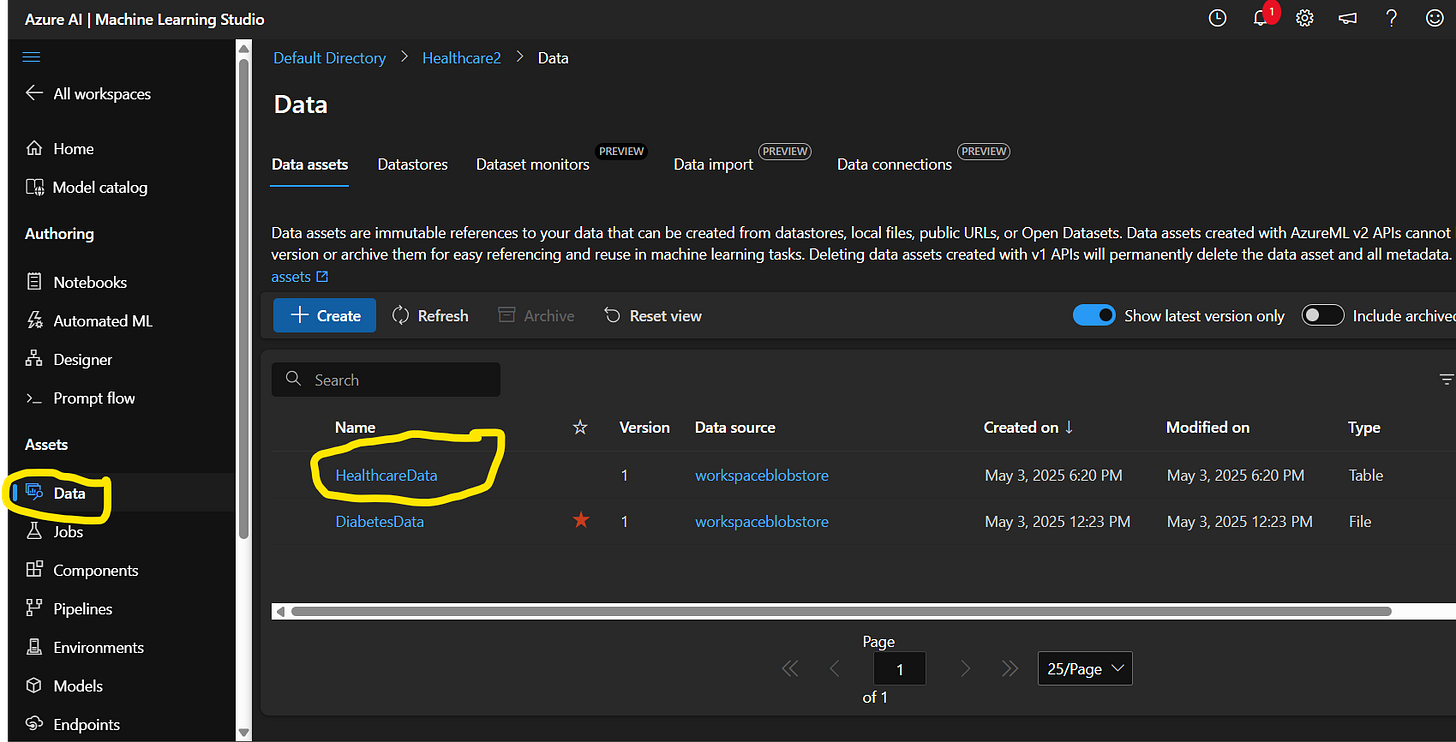The height and width of the screenshot is (742, 1456).
Task: Open the hamburger navigation menu icon
Action: pos(31,57)
